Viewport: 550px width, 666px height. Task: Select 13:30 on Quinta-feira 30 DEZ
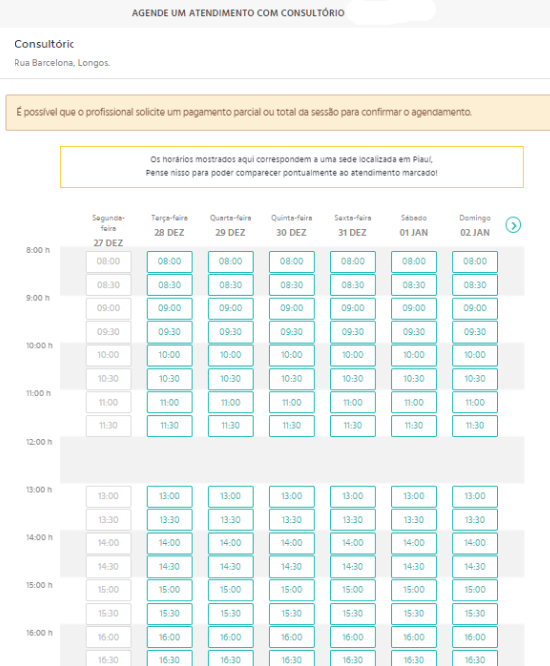(292, 520)
